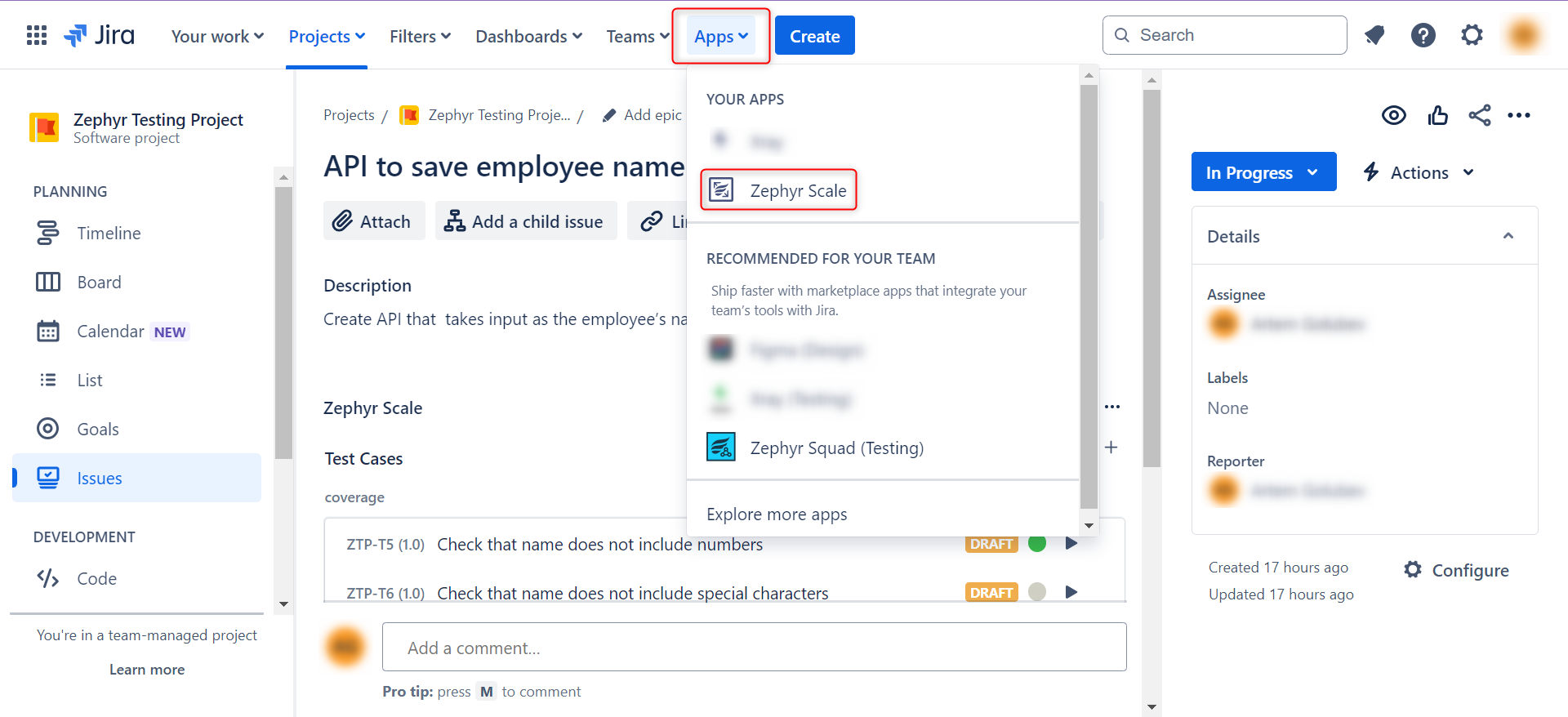The width and height of the screenshot is (1568, 717).
Task: Open the issue more actions ellipsis
Action: (1518, 115)
